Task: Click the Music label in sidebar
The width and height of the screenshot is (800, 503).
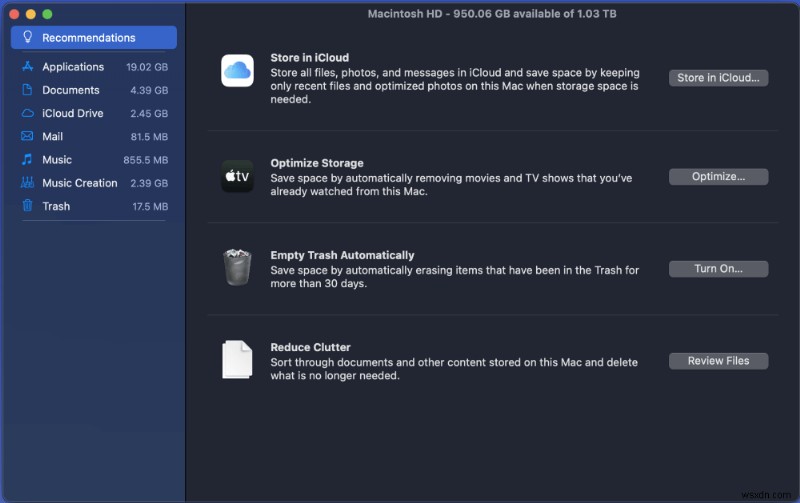Action: 57,160
